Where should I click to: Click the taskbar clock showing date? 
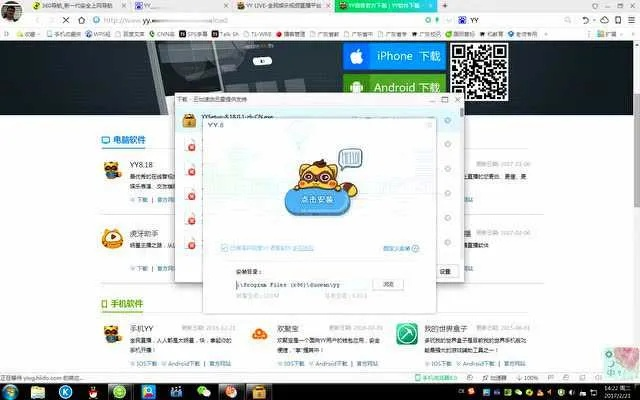pos(617,392)
